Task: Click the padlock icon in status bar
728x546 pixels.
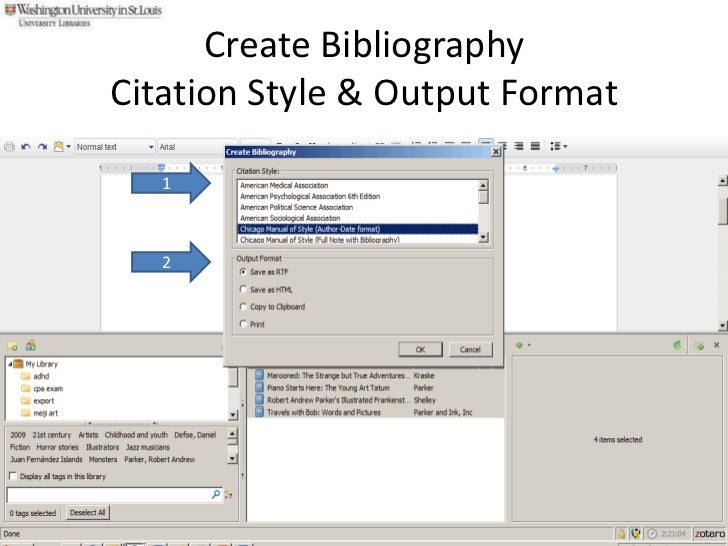Action: pos(621,533)
